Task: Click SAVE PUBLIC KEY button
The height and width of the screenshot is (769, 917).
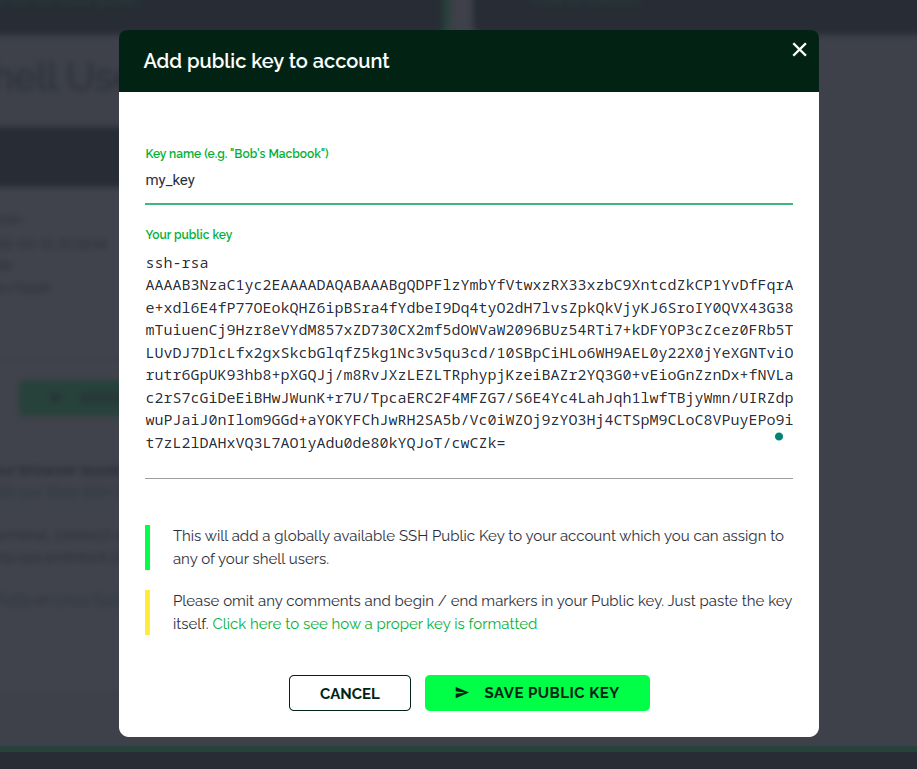Action: pyautogui.click(x=537, y=693)
